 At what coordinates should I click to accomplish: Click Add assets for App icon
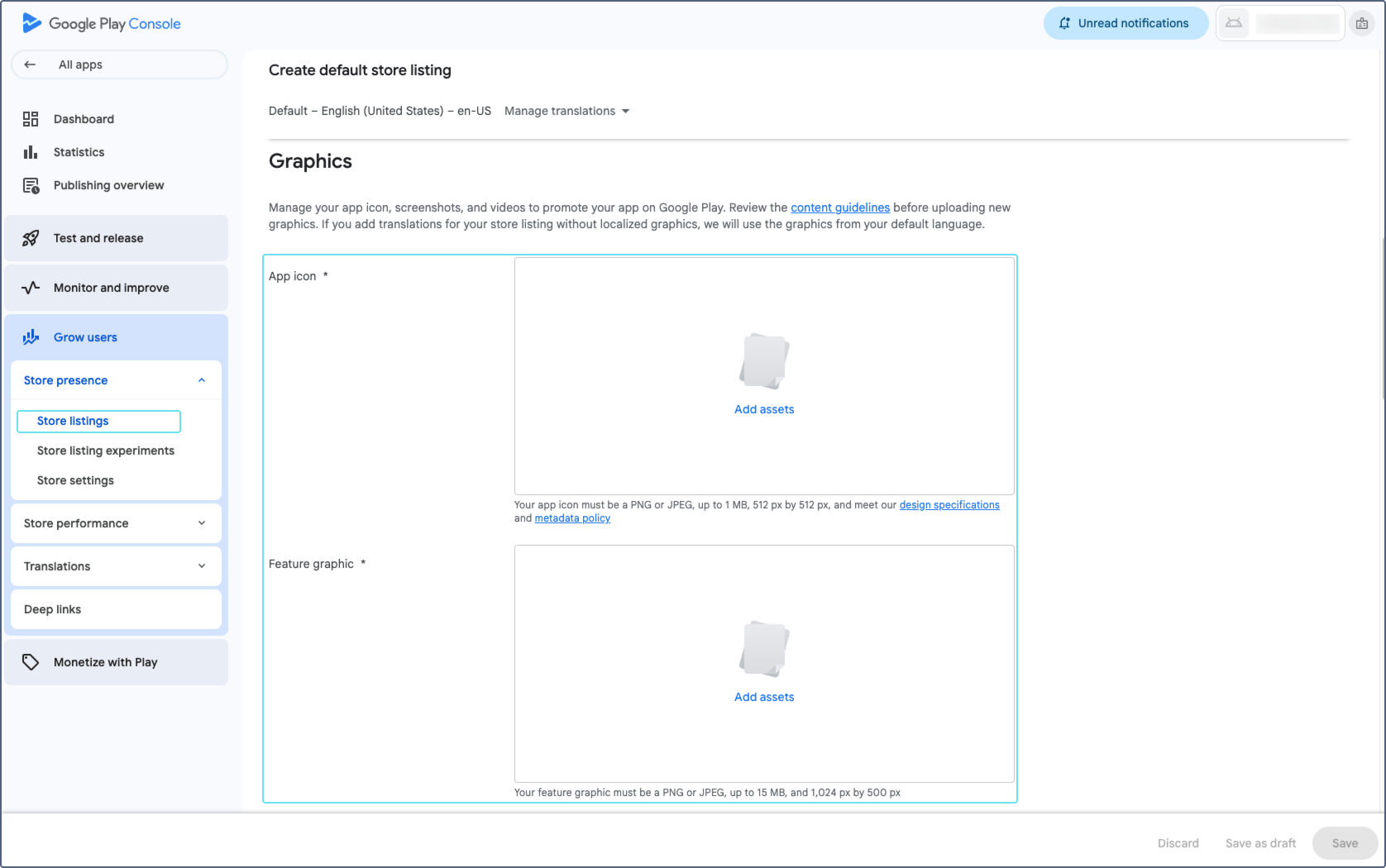(x=764, y=409)
